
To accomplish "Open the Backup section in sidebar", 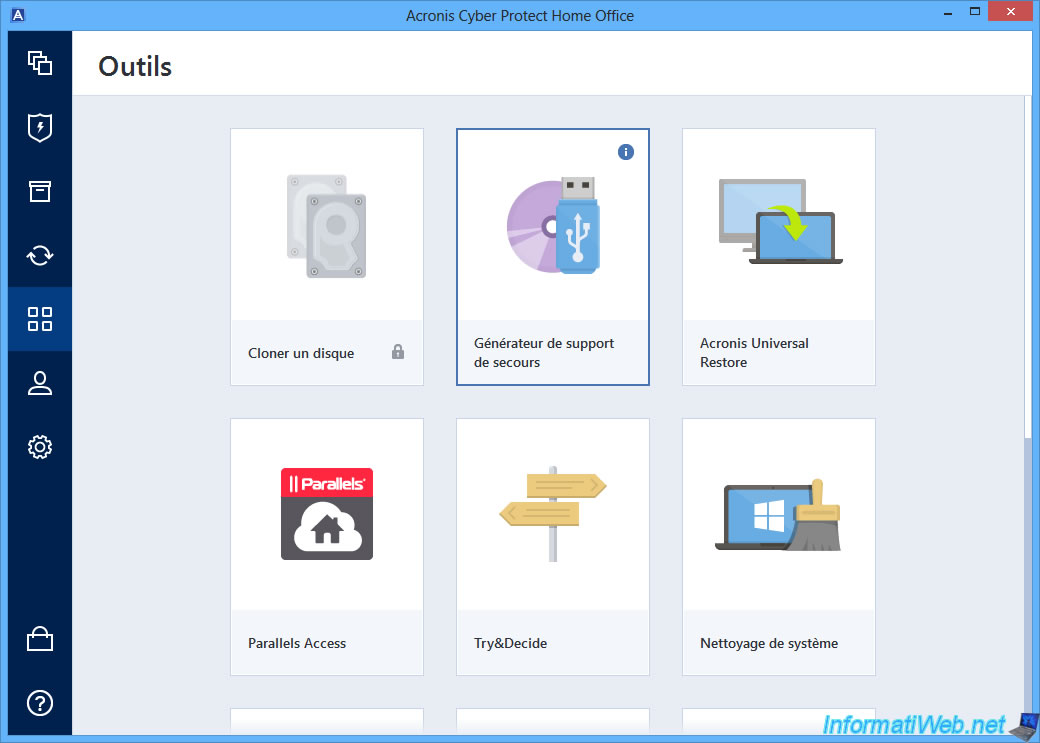I will click(40, 63).
